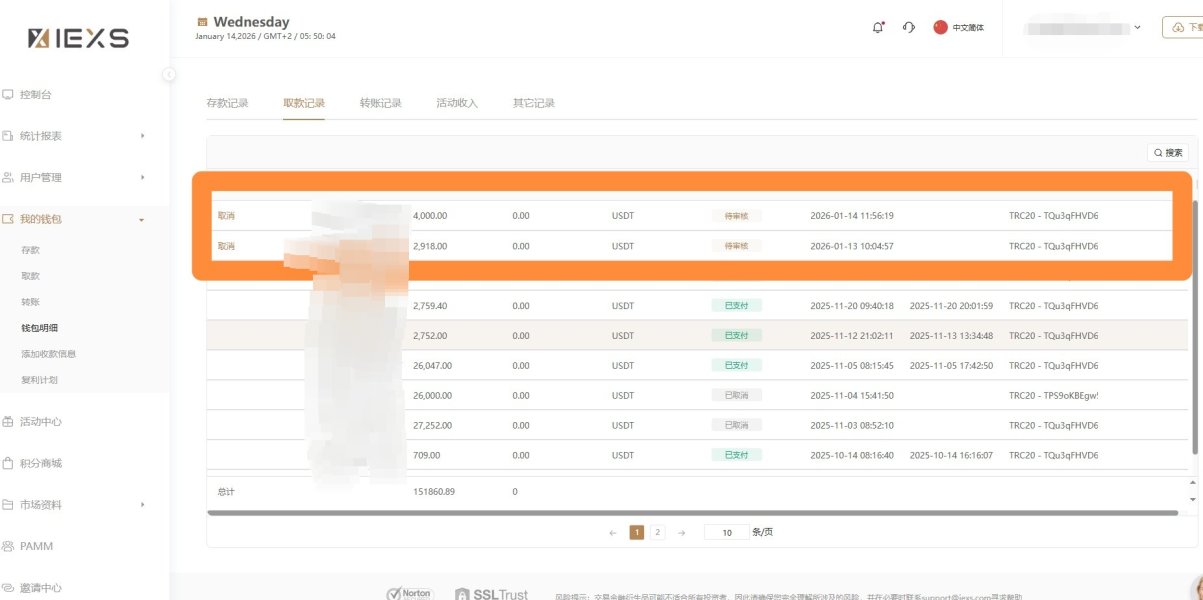Open the notification bell icon
1203x600 pixels.
(878, 27)
